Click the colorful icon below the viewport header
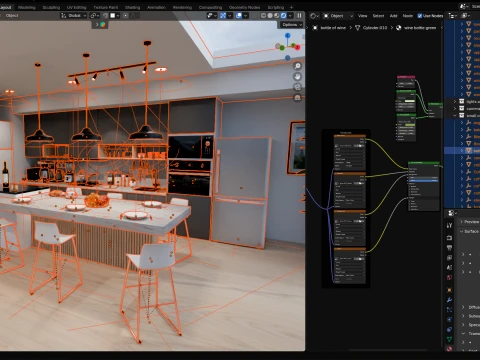 103,24
